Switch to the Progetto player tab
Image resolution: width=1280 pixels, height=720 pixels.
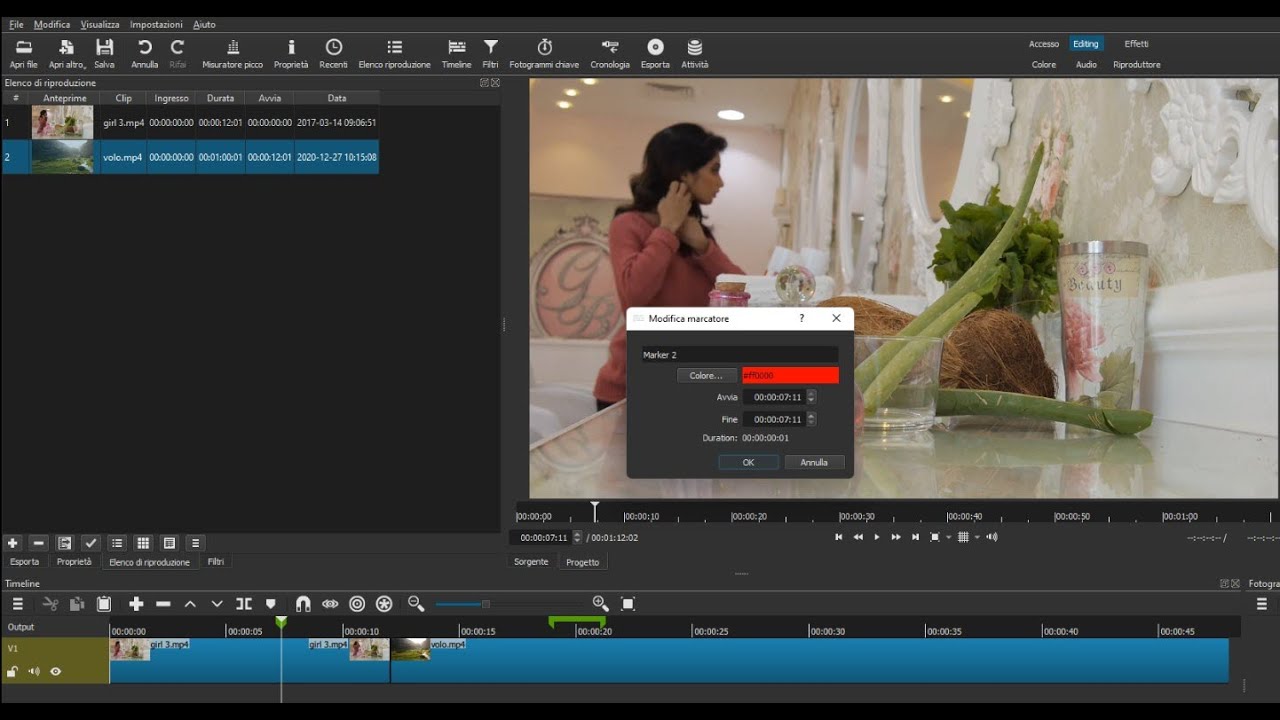(582, 562)
